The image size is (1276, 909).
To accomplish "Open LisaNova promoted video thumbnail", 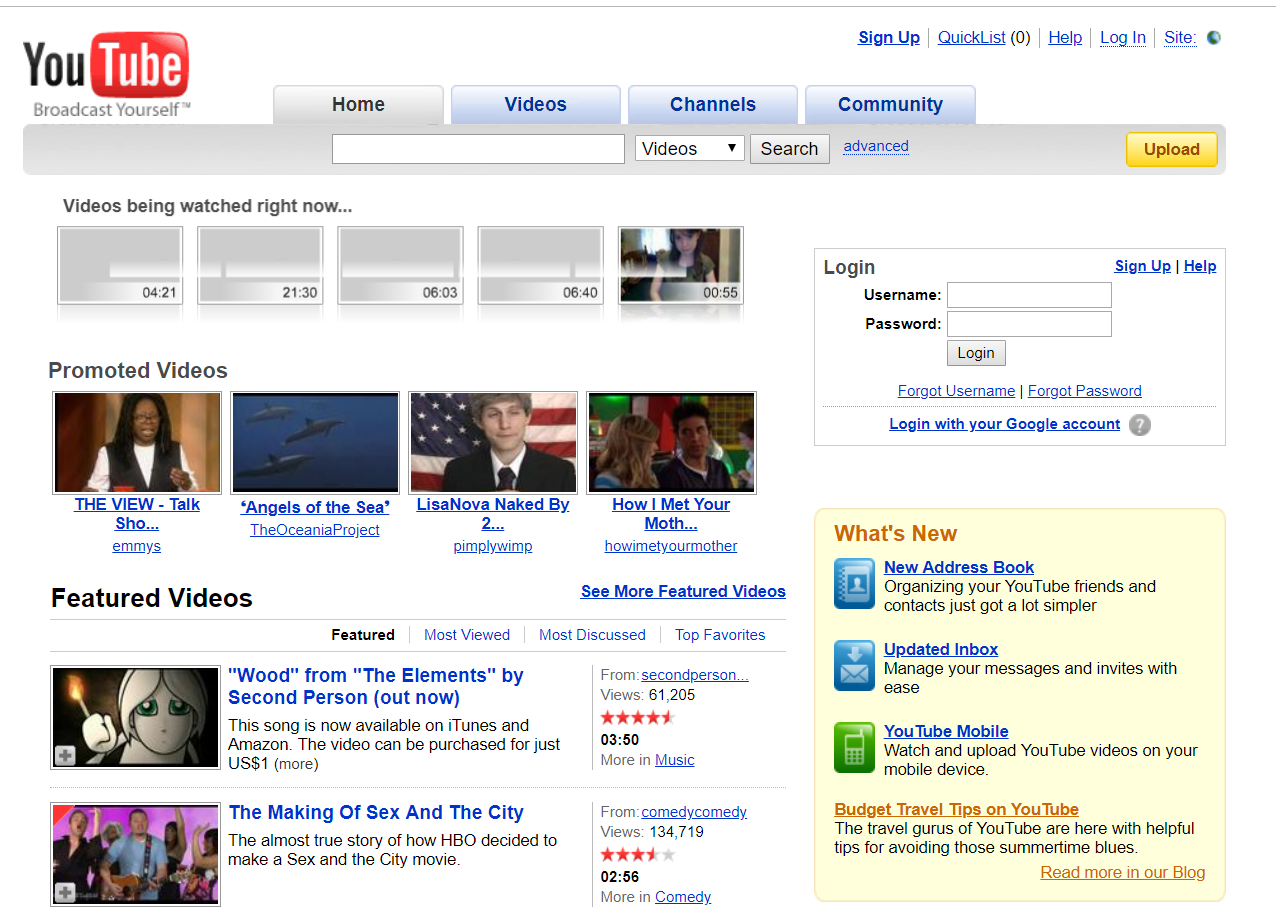I will pyautogui.click(x=493, y=442).
